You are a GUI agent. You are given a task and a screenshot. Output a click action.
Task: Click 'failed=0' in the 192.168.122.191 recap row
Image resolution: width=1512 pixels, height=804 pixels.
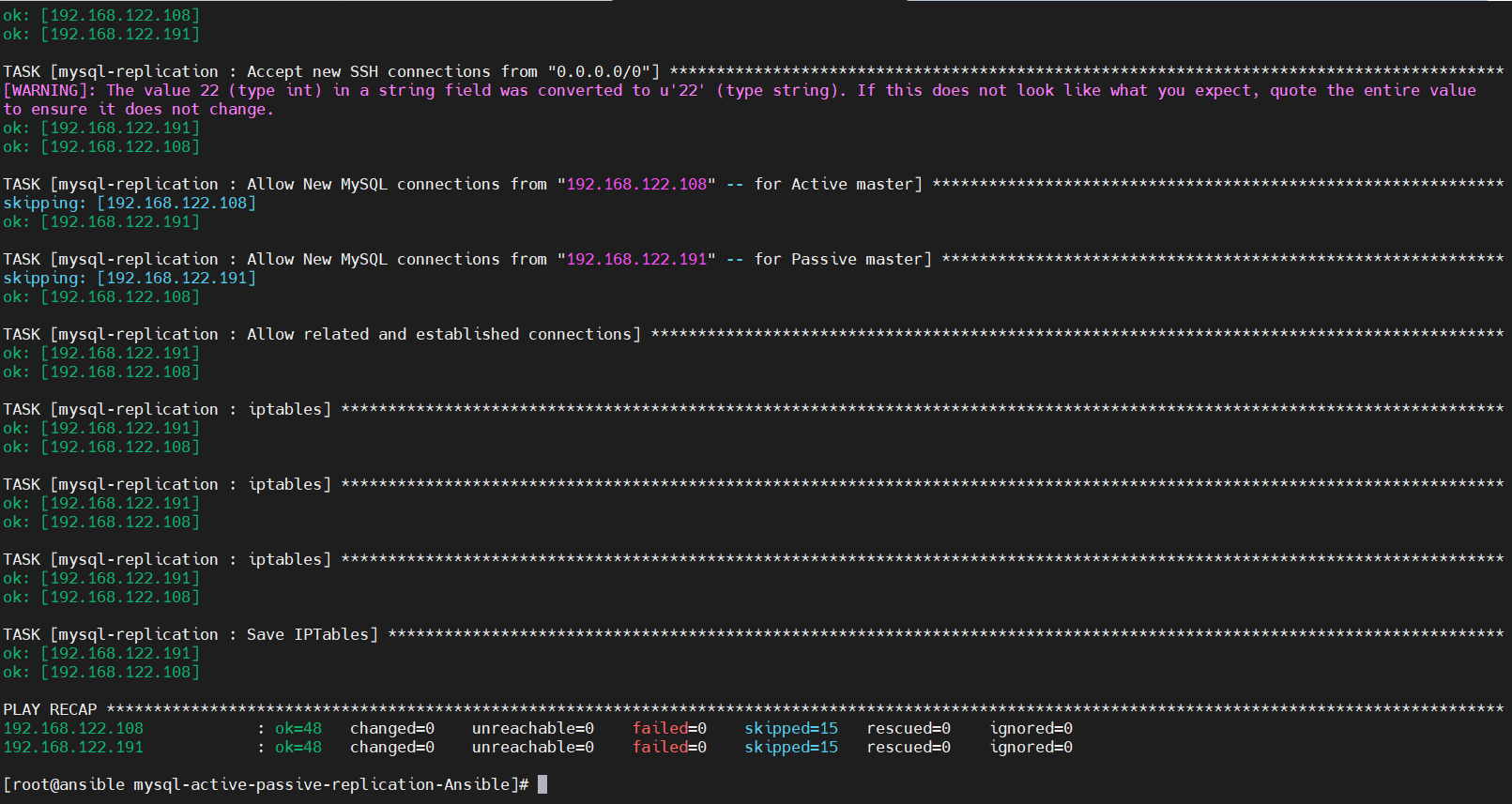click(669, 747)
